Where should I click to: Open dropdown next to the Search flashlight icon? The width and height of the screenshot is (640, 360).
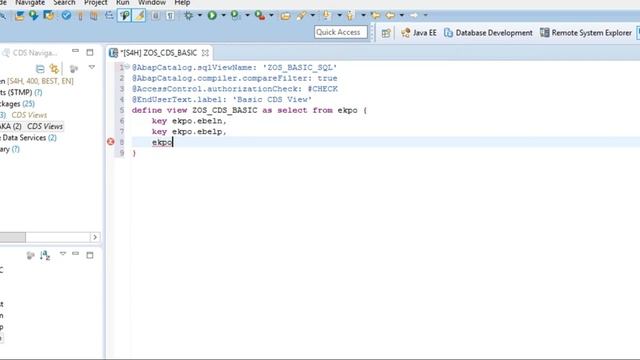point(313,16)
